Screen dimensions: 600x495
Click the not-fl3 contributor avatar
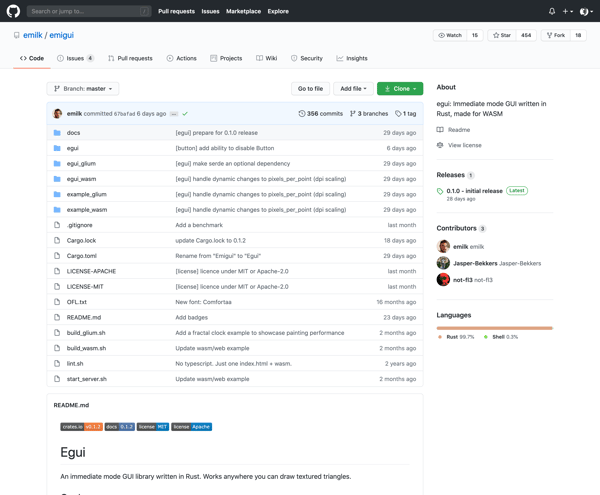443,280
